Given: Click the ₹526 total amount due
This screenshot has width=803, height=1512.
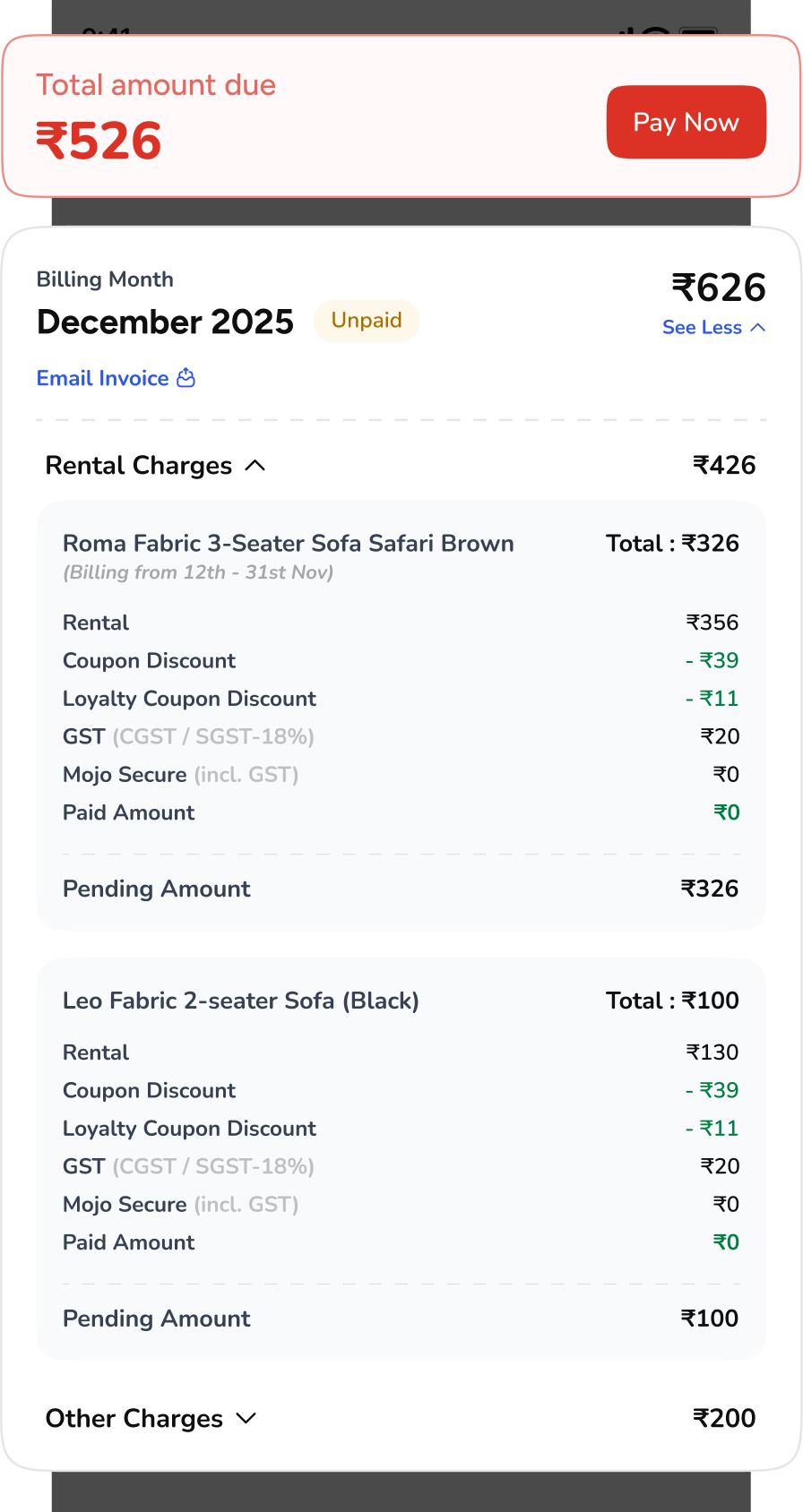Looking at the screenshot, I should coord(99,142).
